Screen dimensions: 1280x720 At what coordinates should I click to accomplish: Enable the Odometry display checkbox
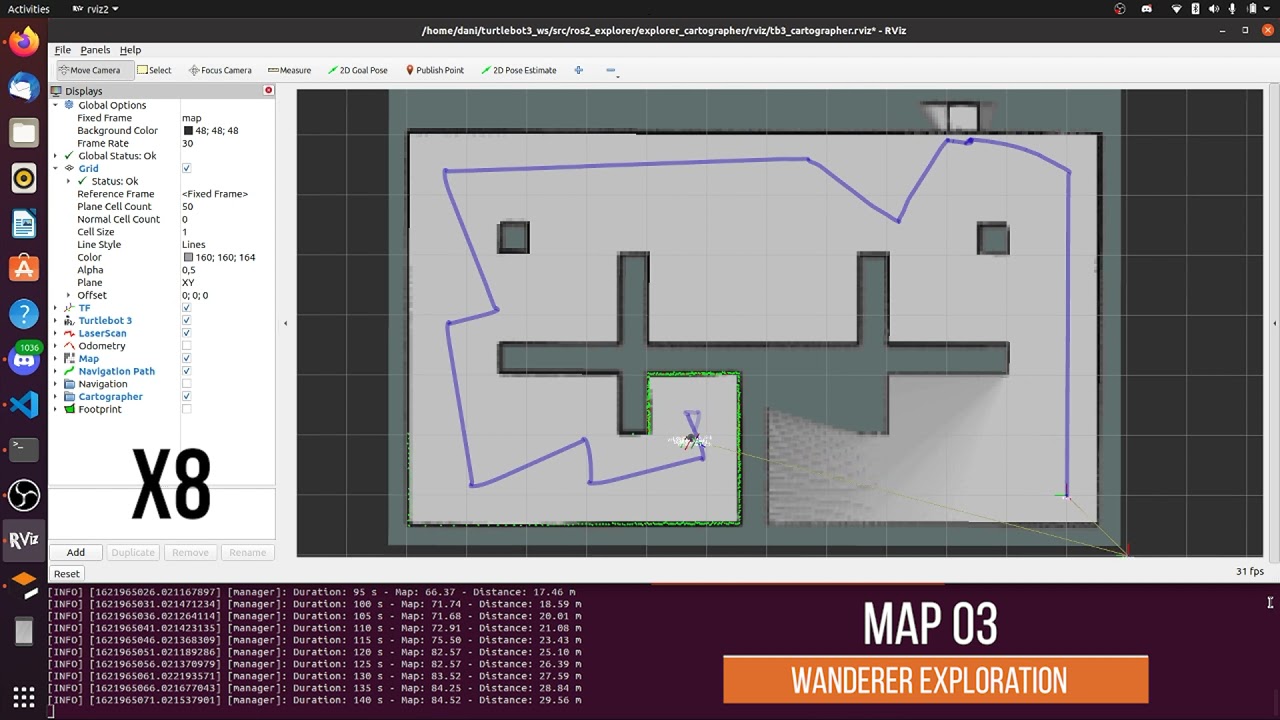coord(186,346)
